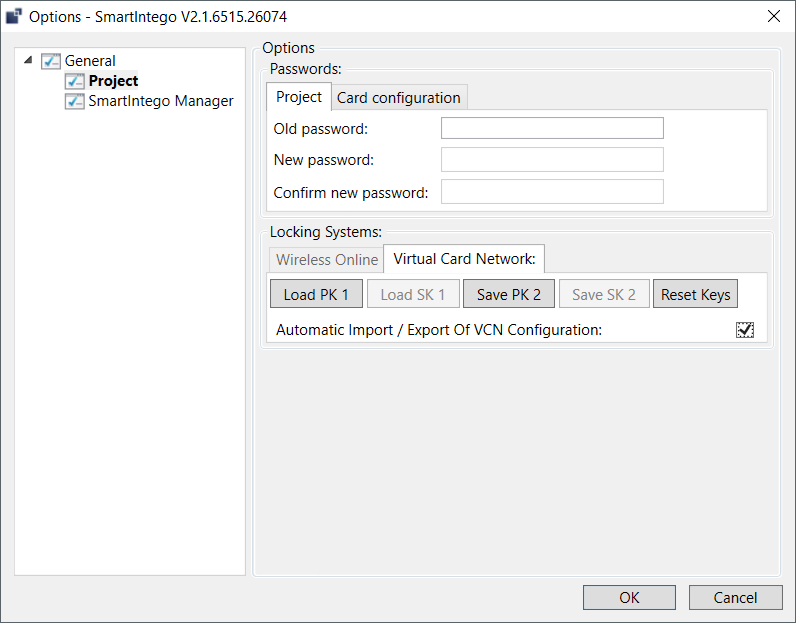Click the SmartIntego Manager node icon
796x623 pixels.
[75, 101]
